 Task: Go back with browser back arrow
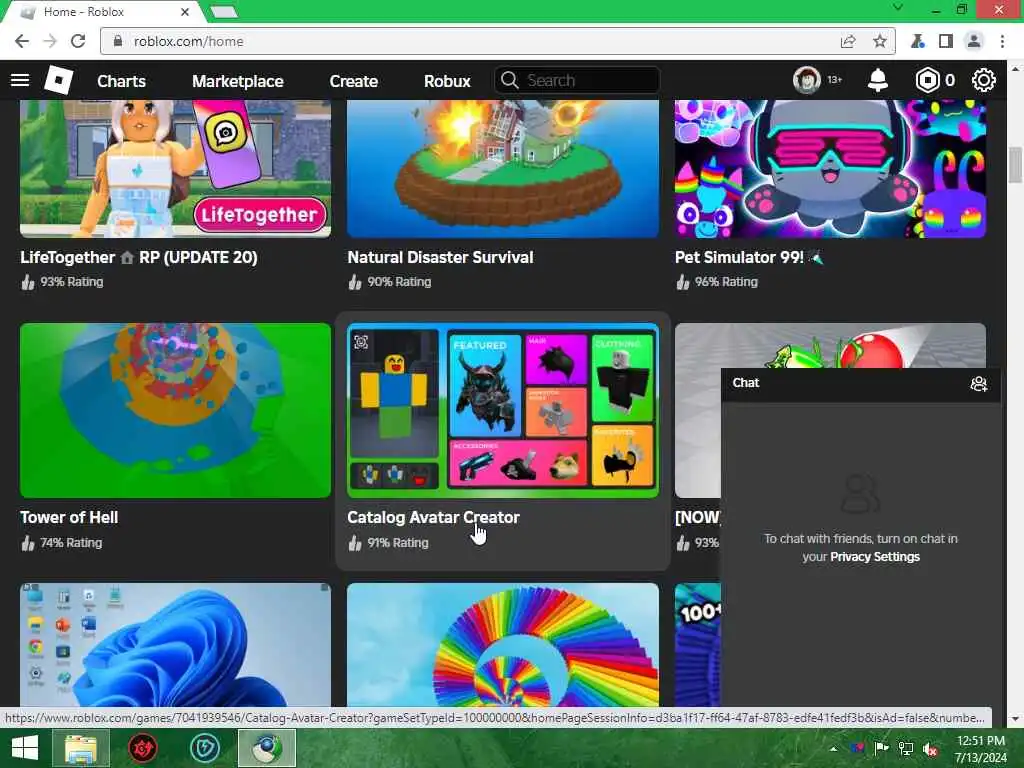click(x=22, y=41)
